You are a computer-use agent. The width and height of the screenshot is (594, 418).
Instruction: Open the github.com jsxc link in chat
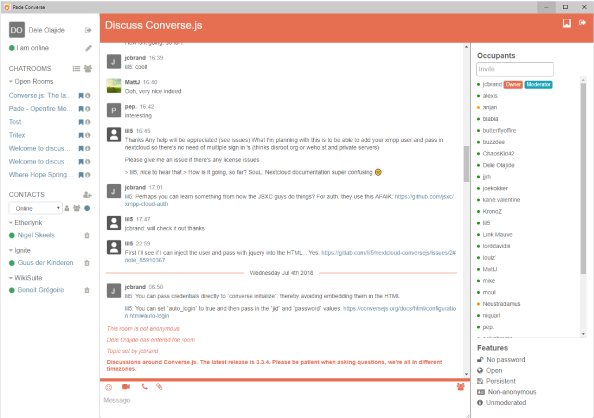click(289, 200)
